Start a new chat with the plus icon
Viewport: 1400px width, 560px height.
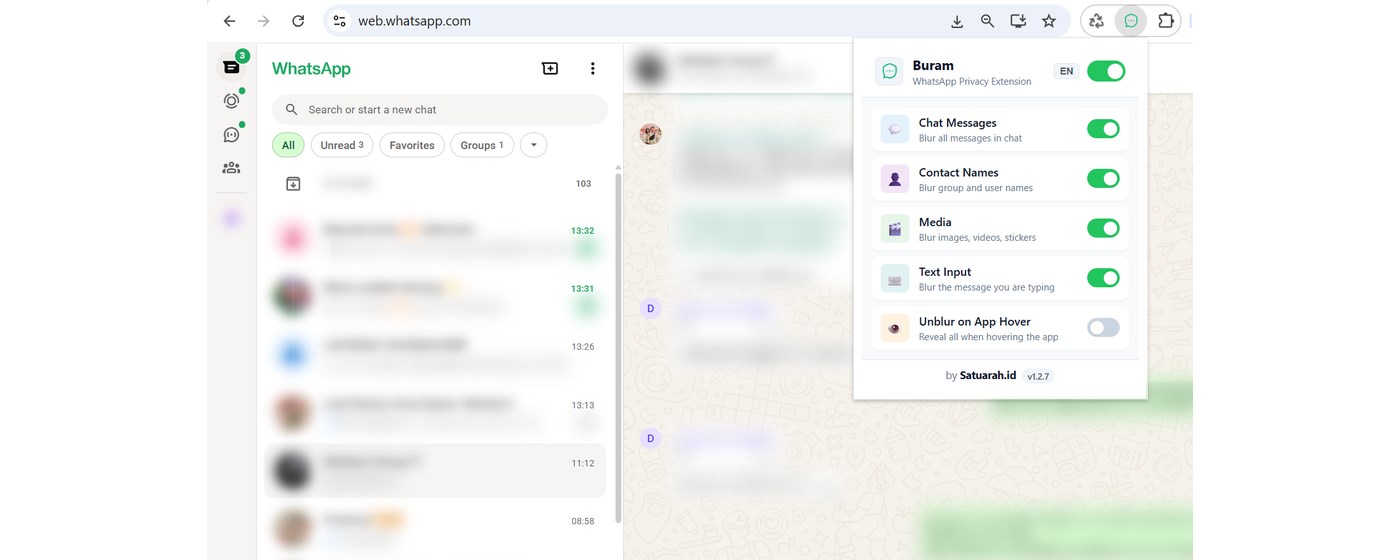550,68
